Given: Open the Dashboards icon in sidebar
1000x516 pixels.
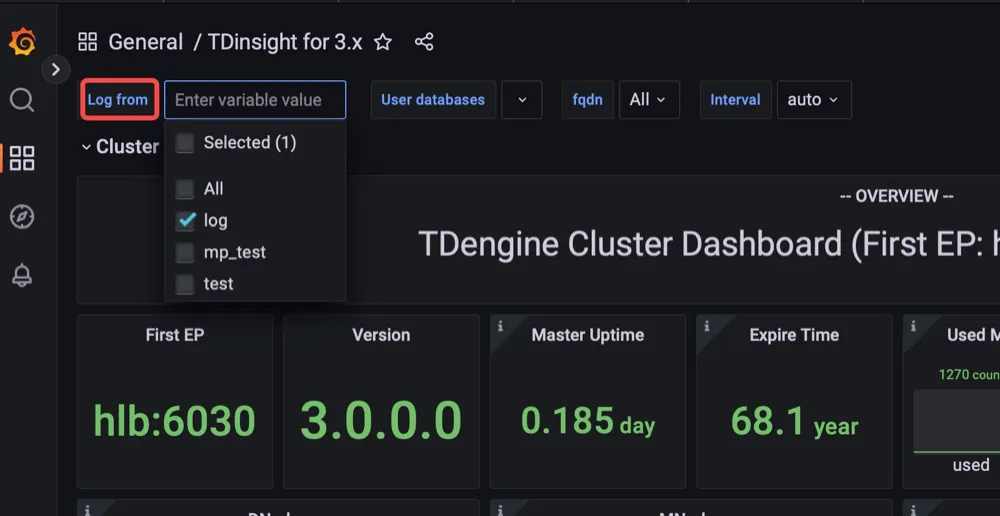Looking at the screenshot, I should pos(22,158).
